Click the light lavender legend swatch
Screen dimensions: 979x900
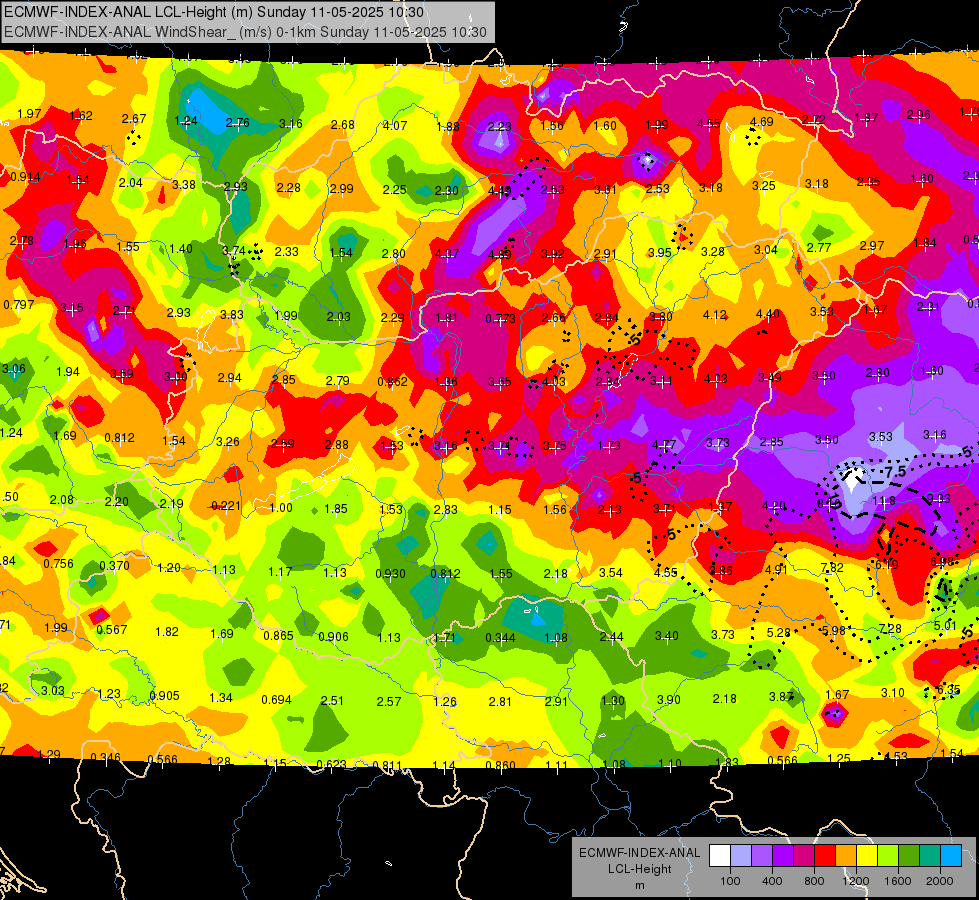pos(741,856)
